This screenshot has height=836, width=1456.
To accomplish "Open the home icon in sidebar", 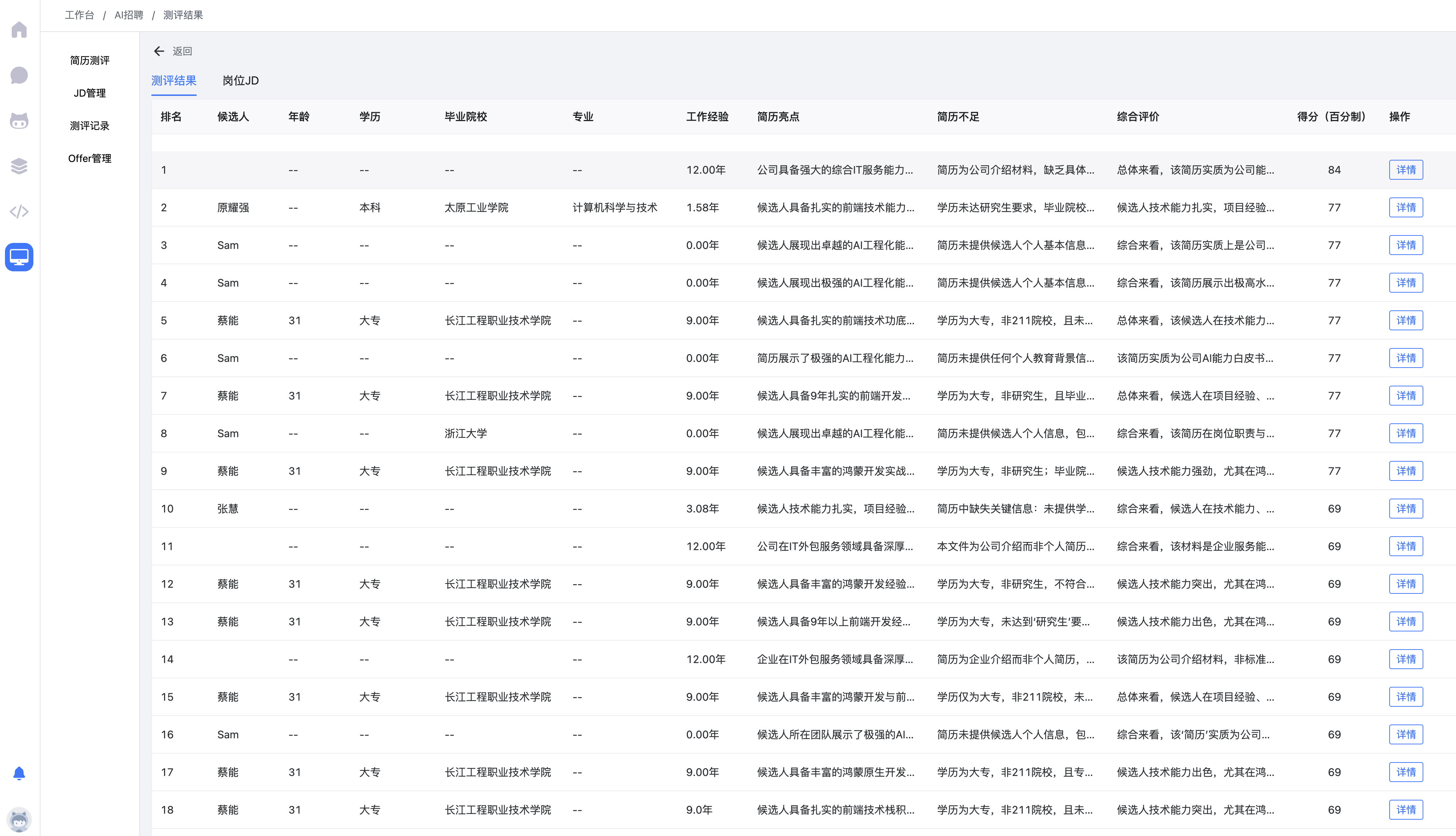I will point(19,30).
